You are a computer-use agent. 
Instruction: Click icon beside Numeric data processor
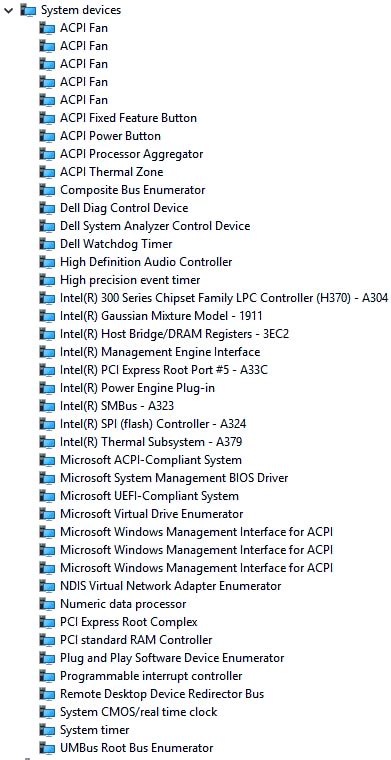coord(47,603)
